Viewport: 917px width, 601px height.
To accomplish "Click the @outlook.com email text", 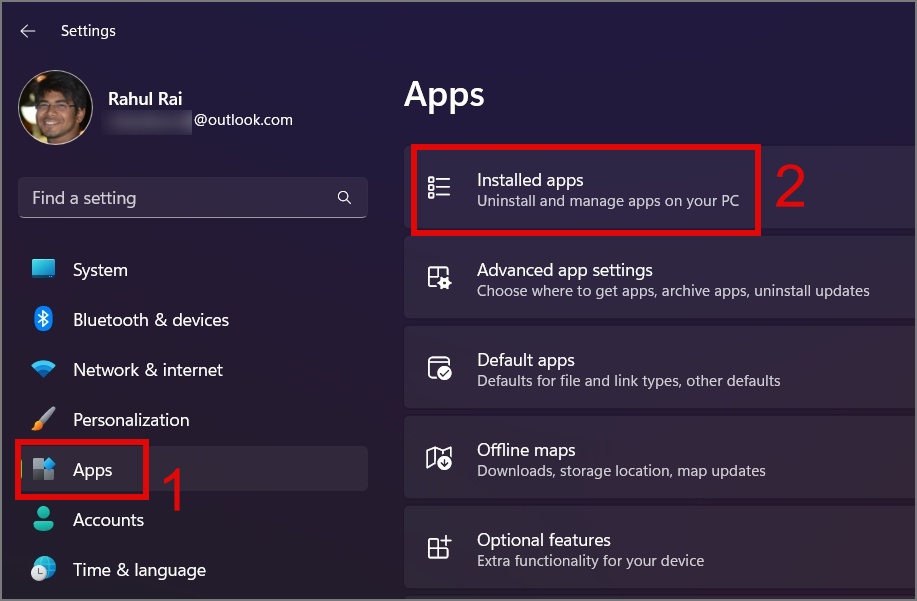I will [x=243, y=120].
